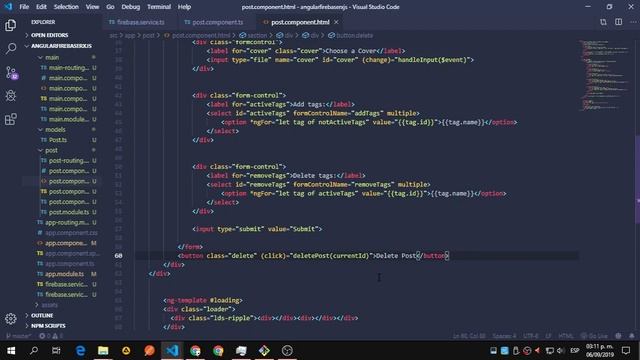Switch to the post.component.ts tab
The height and width of the screenshot is (360, 640).
tap(217, 22)
